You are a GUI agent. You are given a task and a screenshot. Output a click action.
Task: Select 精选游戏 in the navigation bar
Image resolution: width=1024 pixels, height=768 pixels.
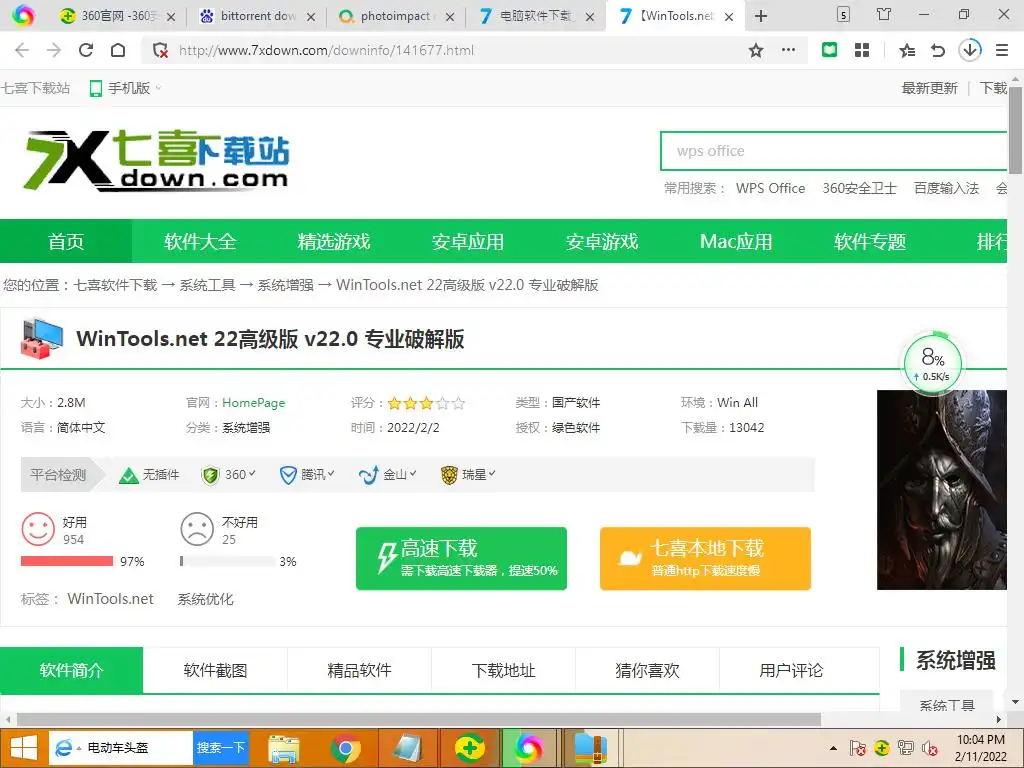(x=334, y=242)
